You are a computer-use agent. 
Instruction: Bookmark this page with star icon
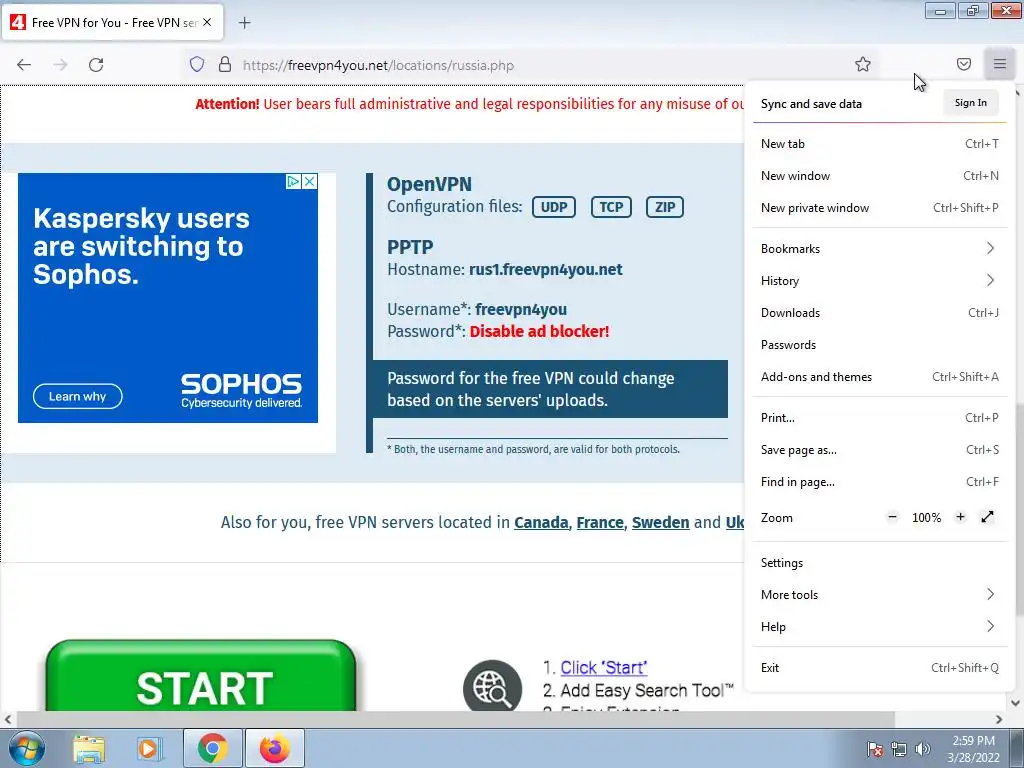(x=863, y=64)
